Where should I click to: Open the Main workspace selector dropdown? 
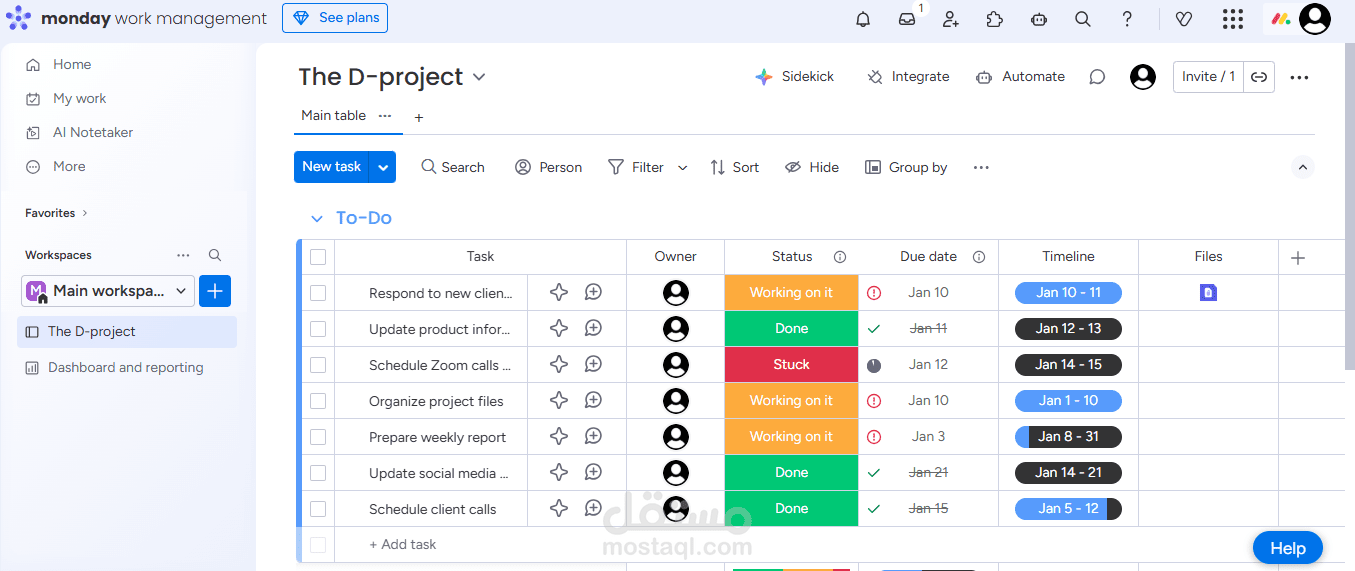pos(107,291)
